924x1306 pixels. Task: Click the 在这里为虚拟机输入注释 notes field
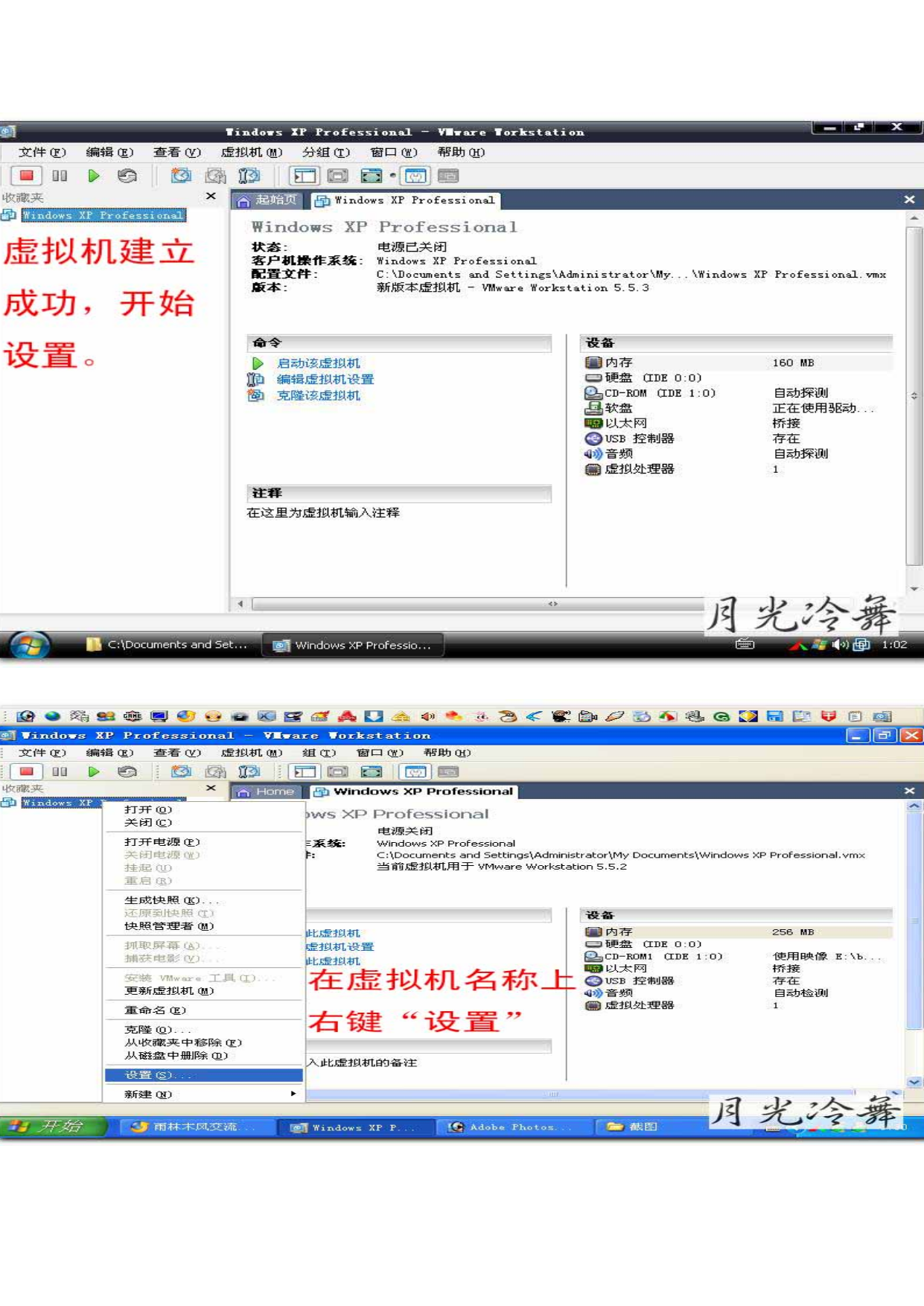click(x=323, y=513)
